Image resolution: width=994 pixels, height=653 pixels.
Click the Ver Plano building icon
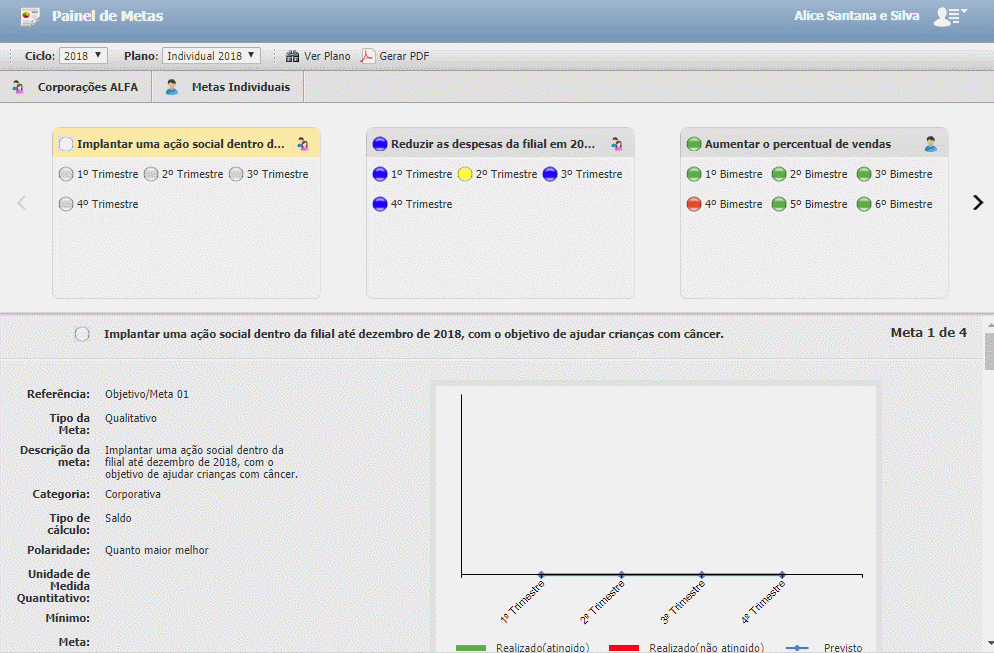pos(292,56)
